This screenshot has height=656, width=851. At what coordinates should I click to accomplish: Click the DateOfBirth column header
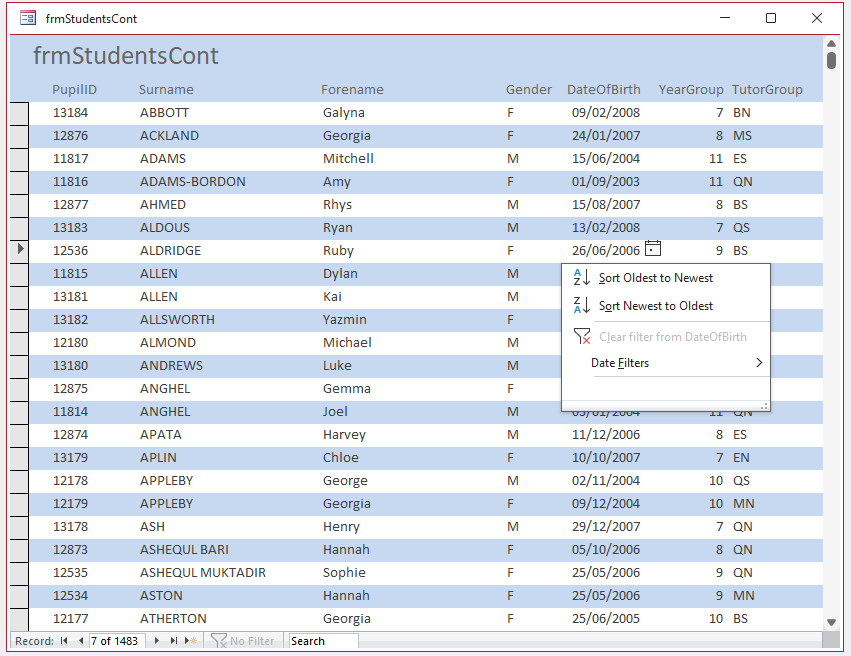(x=604, y=90)
